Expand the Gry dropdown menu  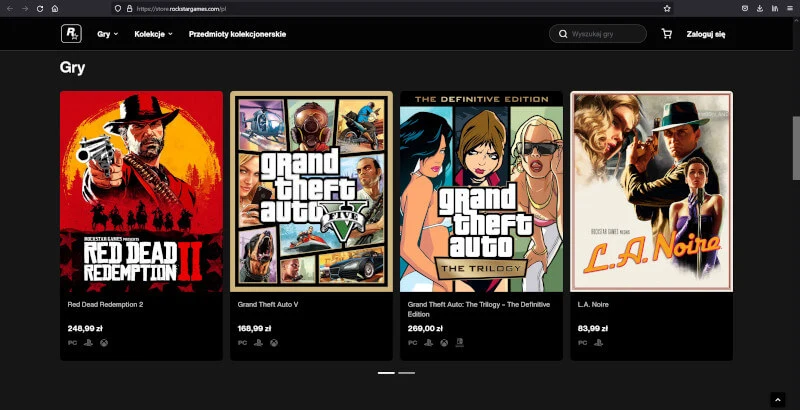tap(108, 34)
